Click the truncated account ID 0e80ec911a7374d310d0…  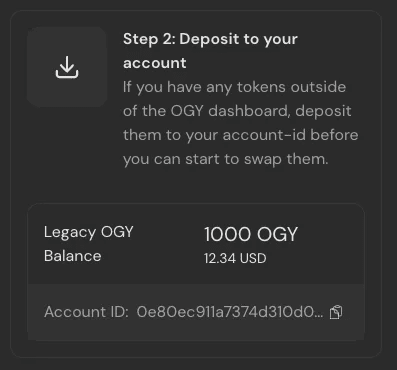click(x=230, y=312)
